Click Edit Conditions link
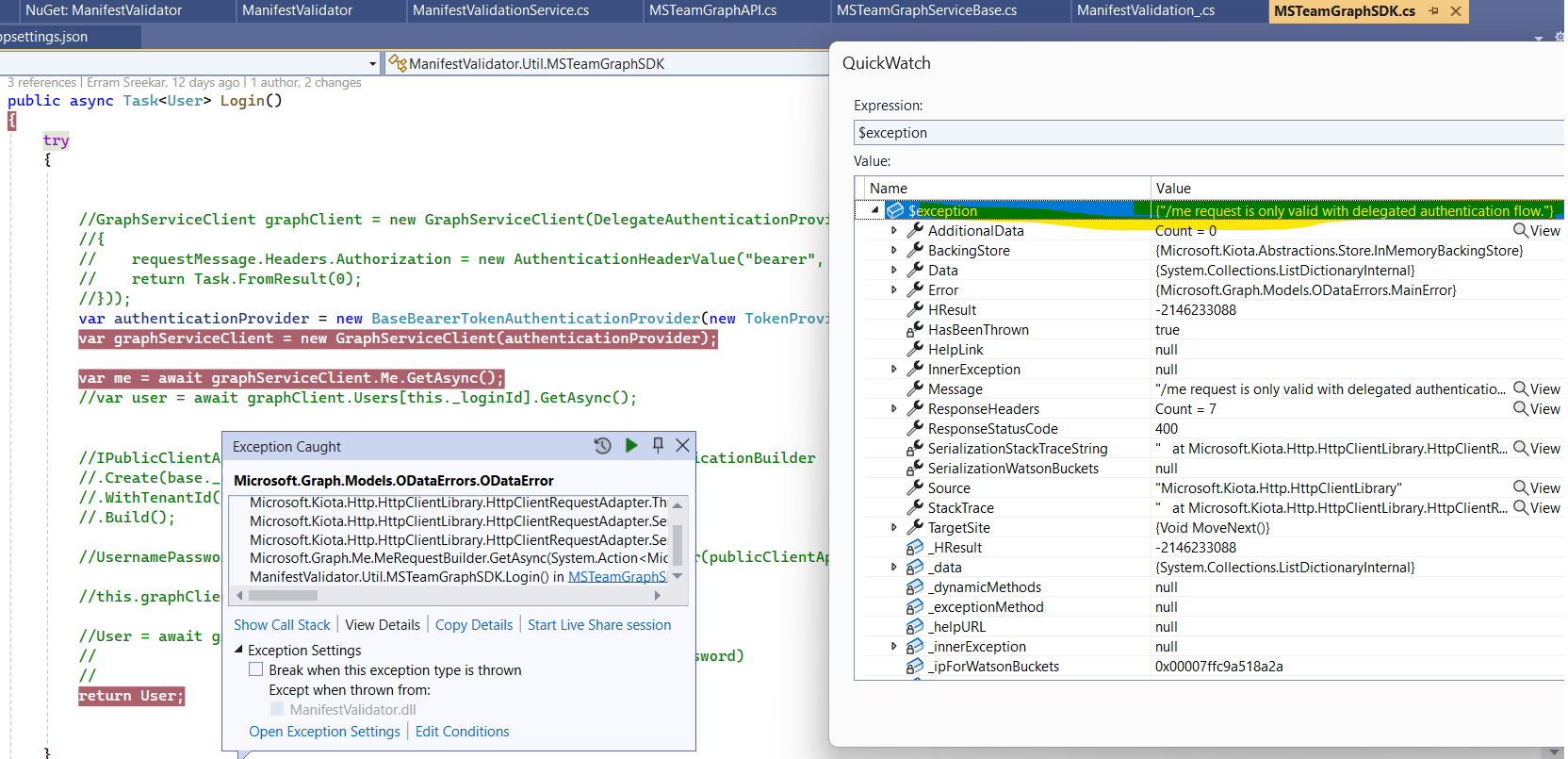The height and width of the screenshot is (759, 1568). pos(462,731)
